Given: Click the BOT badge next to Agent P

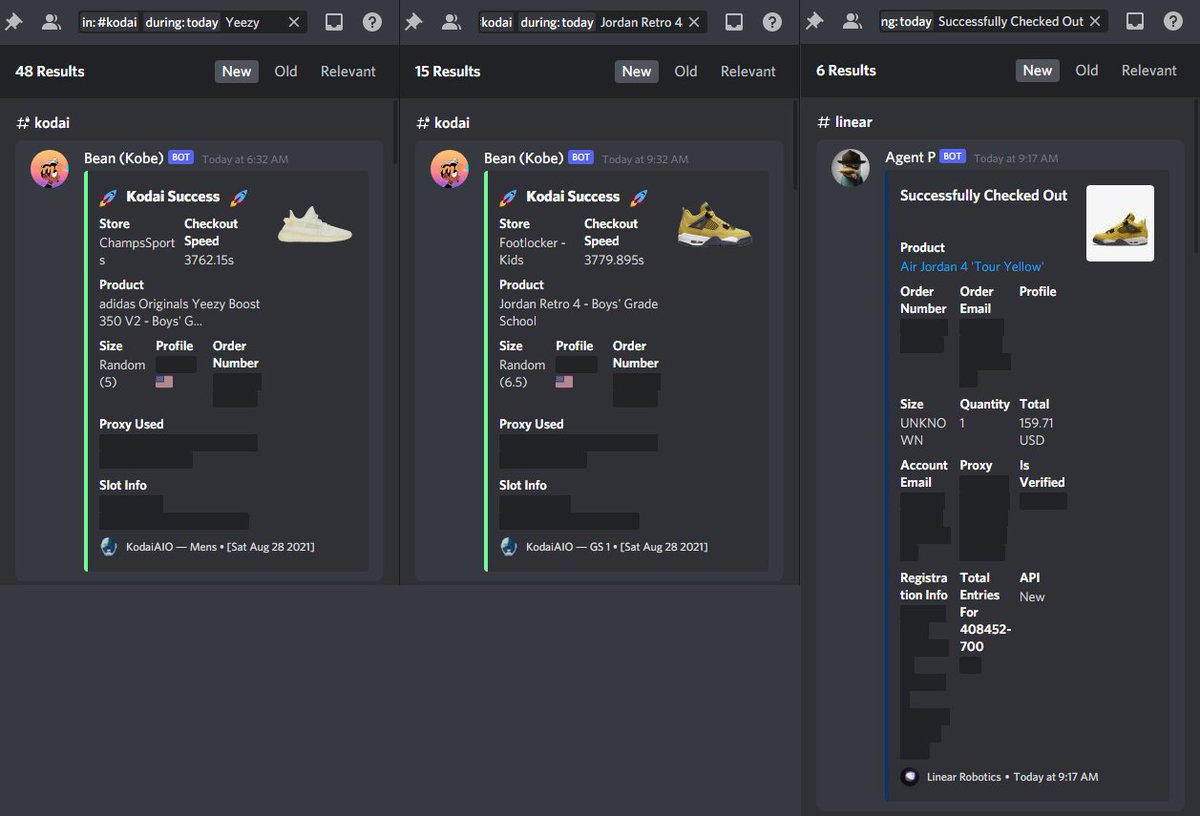Looking at the screenshot, I should 953,157.
